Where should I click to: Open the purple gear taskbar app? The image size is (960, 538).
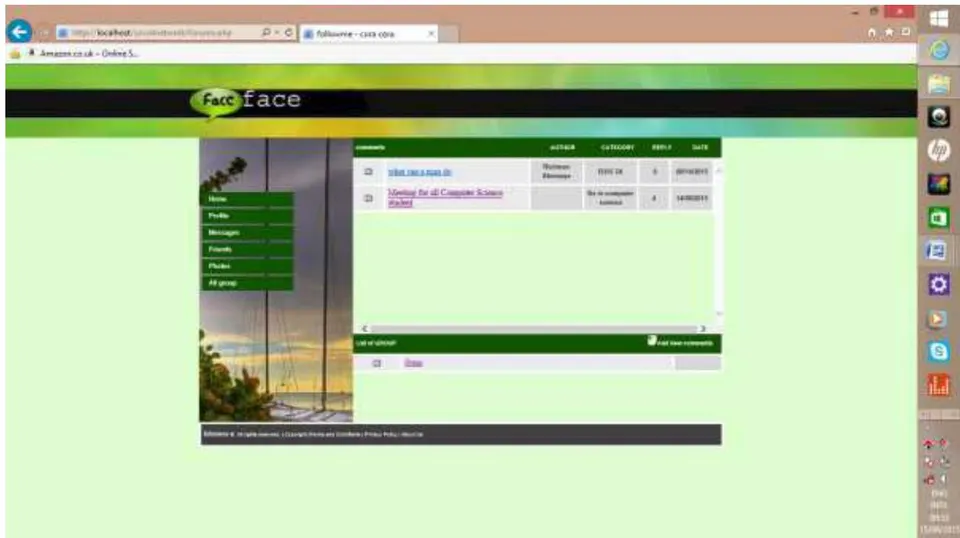(x=939, y=284)
